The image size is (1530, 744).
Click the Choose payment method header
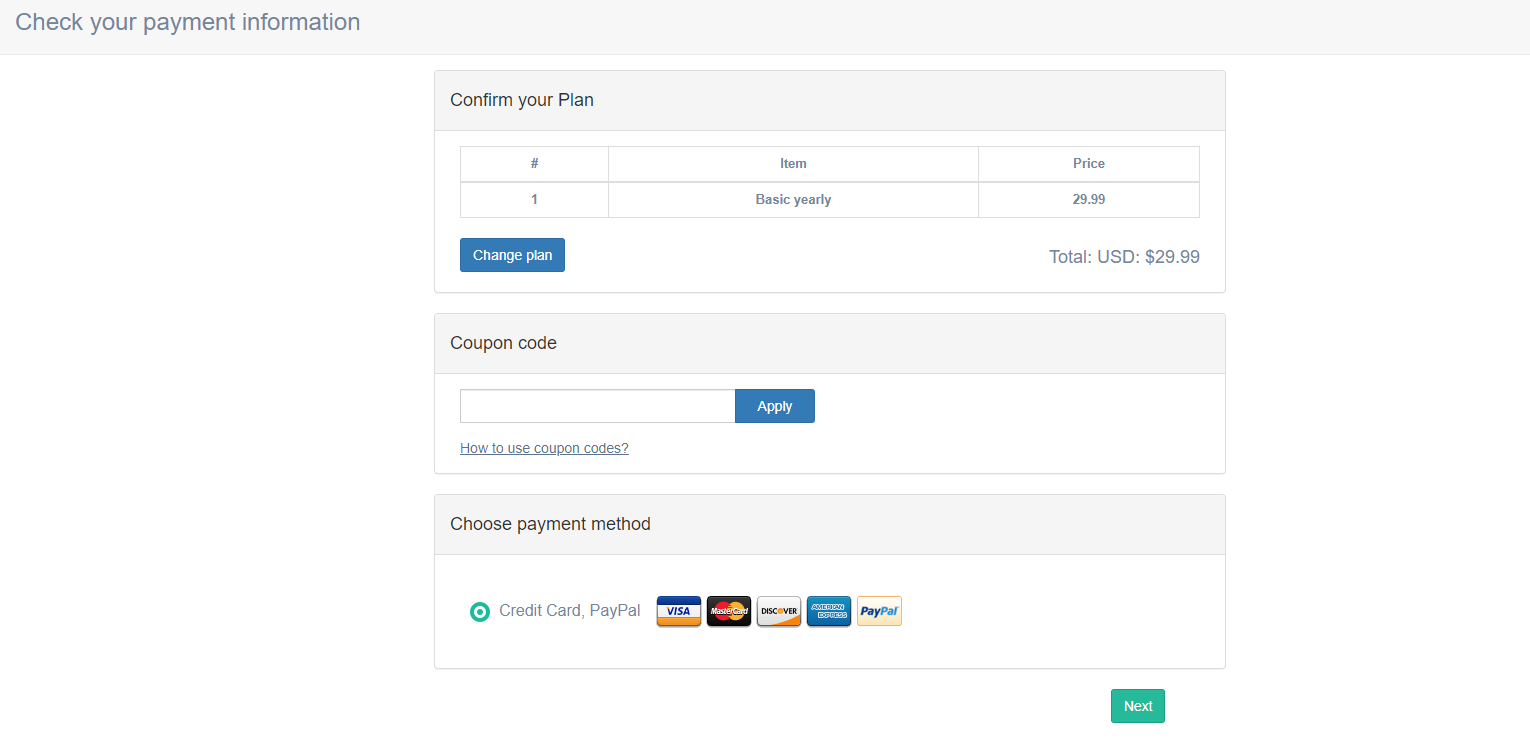click(550, 523)
